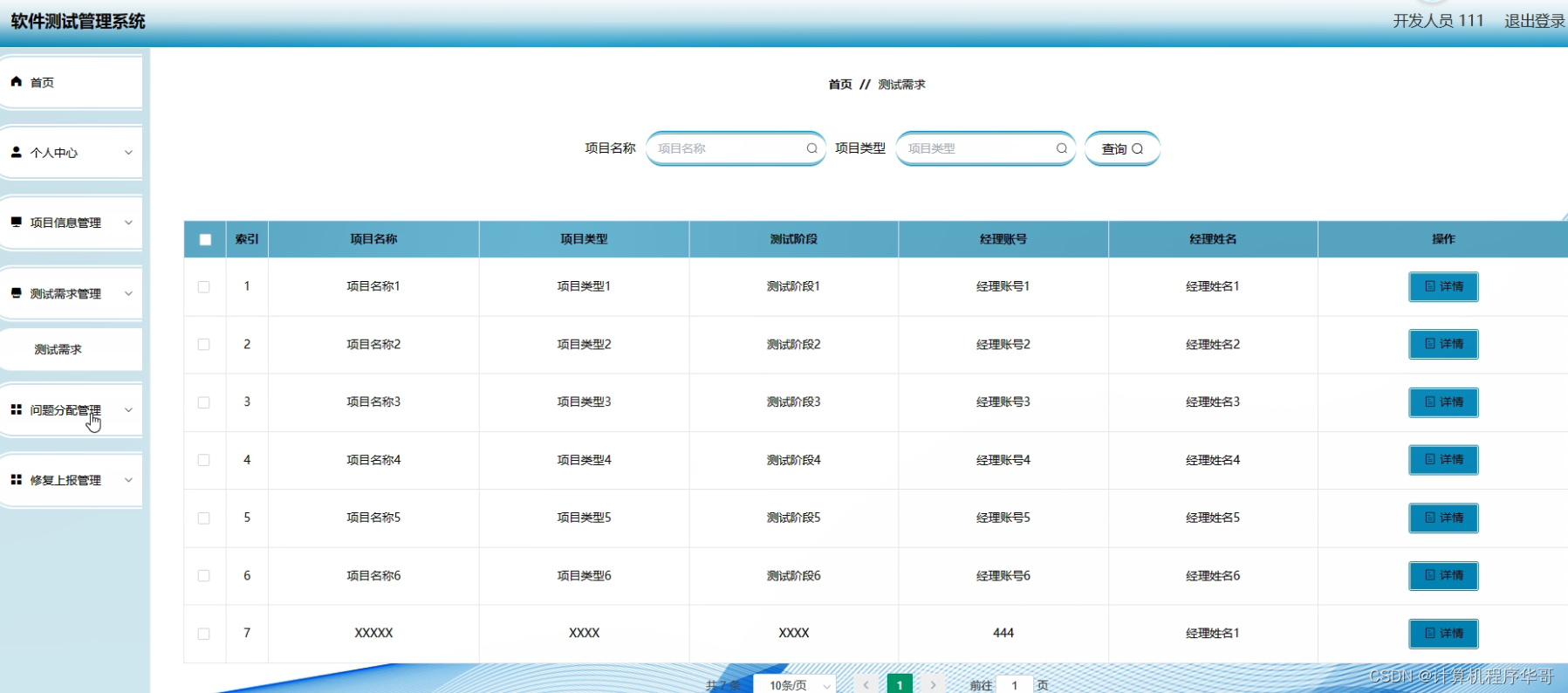Screen dimensions: 1568x693
Task: Click the cell 经理姓名4
Action: tap(1213, 460)
